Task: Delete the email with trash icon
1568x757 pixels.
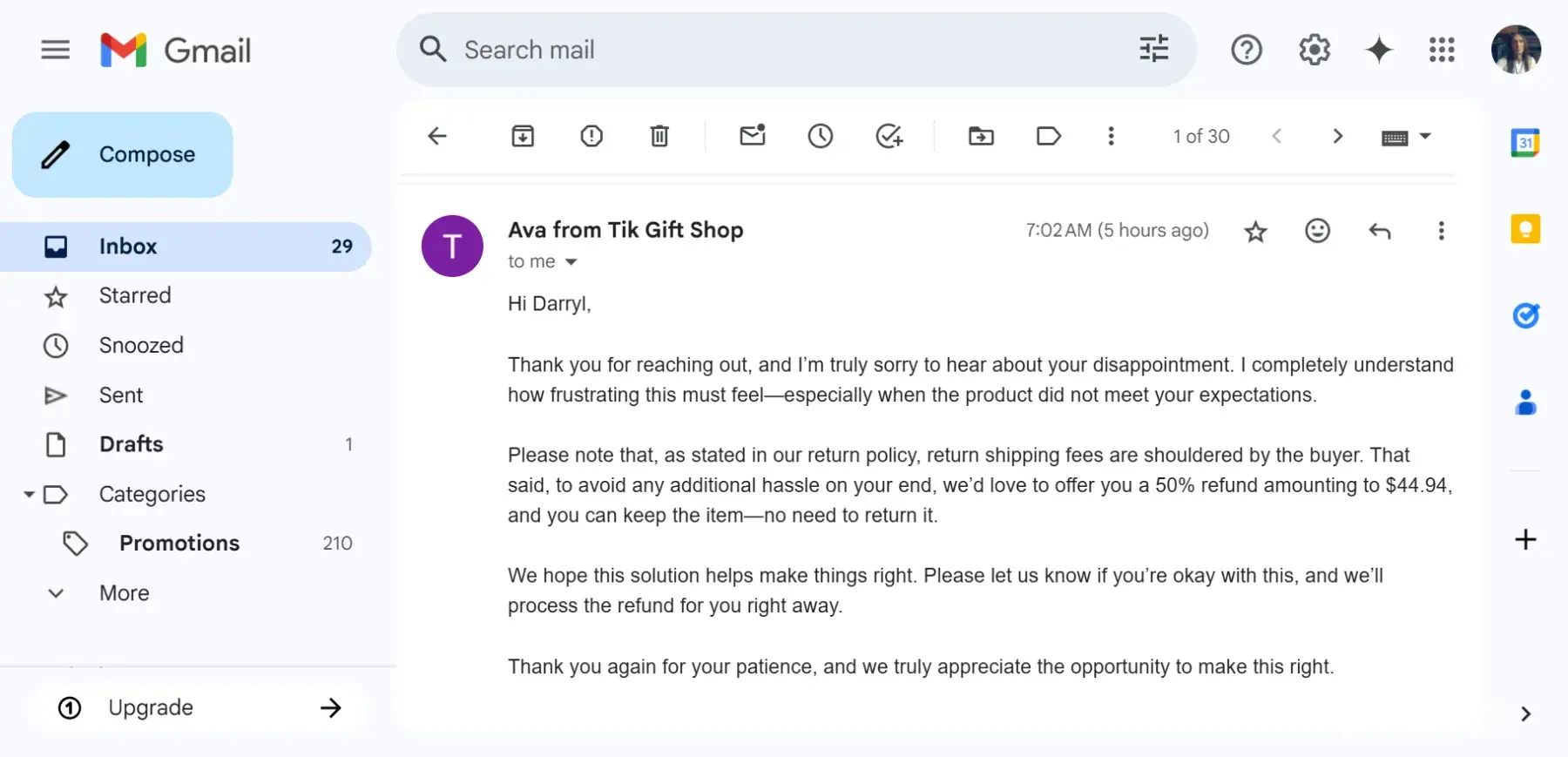Action: [659, 136]
